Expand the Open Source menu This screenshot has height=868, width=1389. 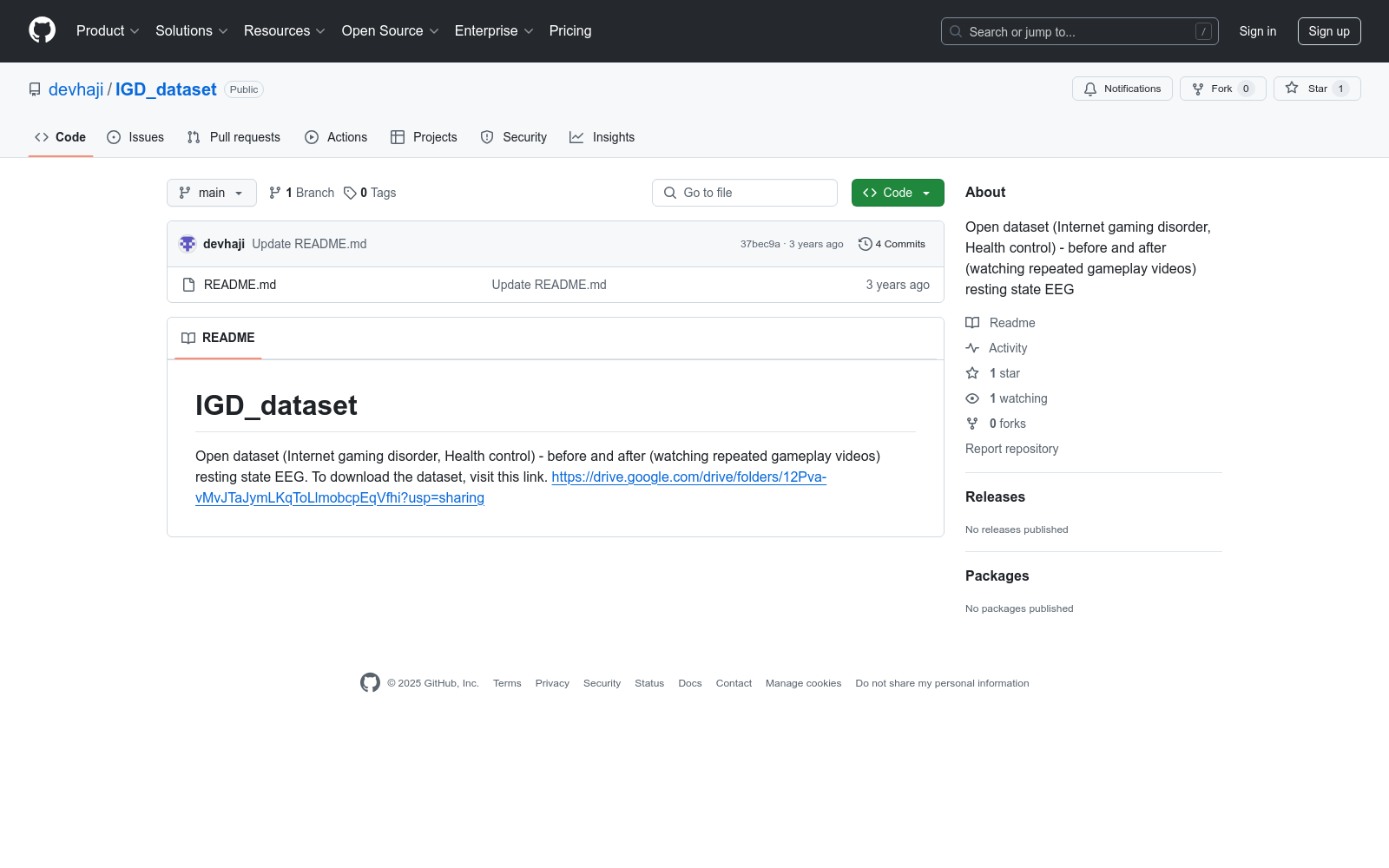pos(391,31)
